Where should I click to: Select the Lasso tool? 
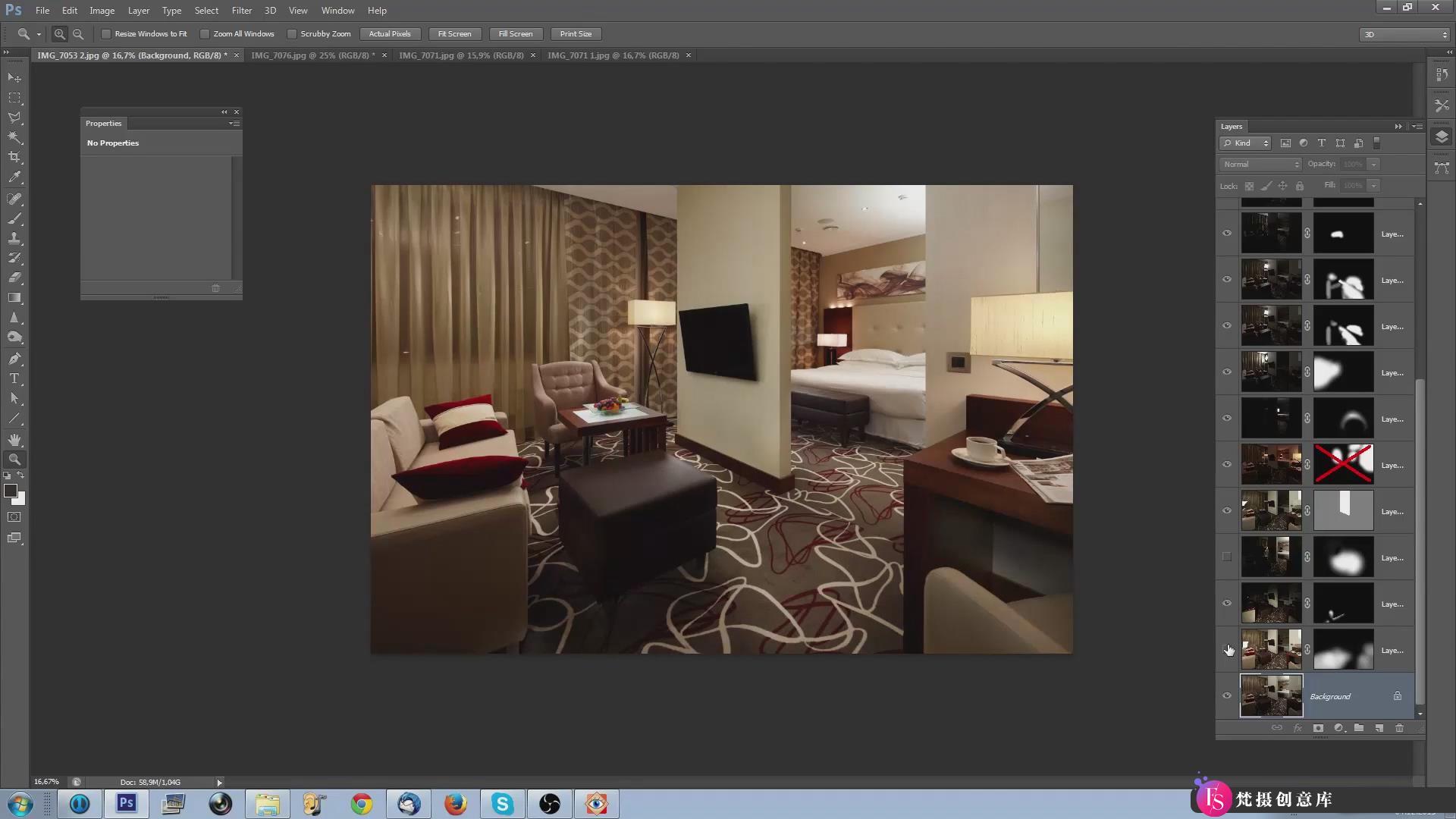click(x=15, y=117)
